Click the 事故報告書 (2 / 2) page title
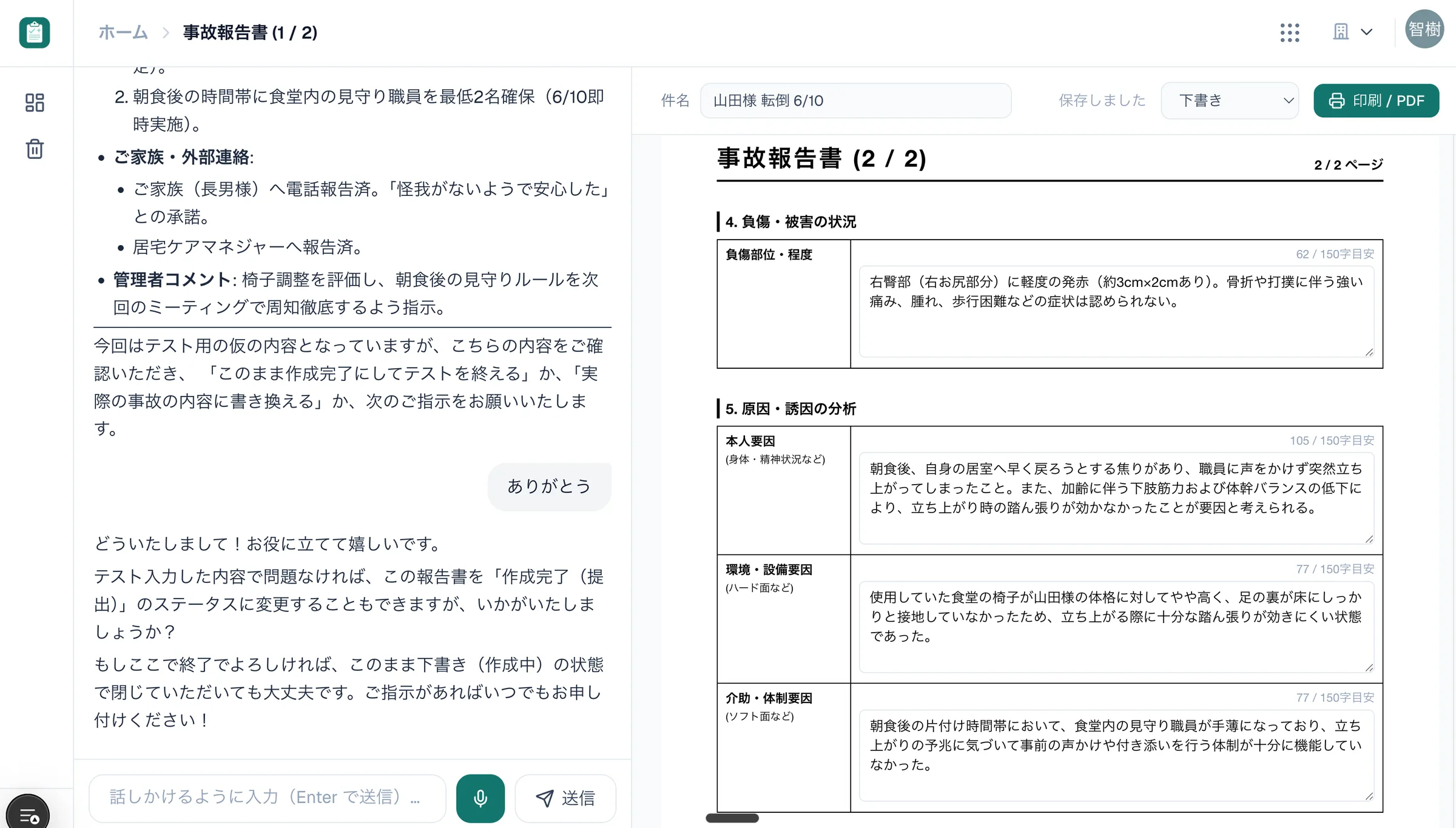 821,159
